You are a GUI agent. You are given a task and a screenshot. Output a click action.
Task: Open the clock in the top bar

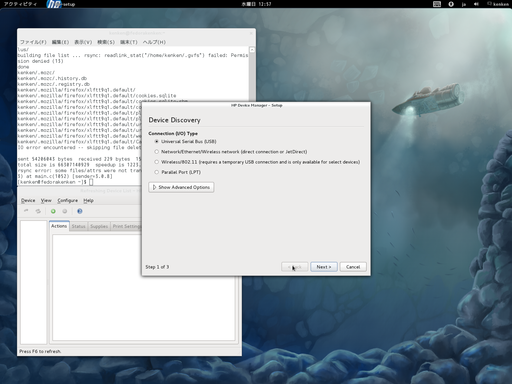pos(256,4)
